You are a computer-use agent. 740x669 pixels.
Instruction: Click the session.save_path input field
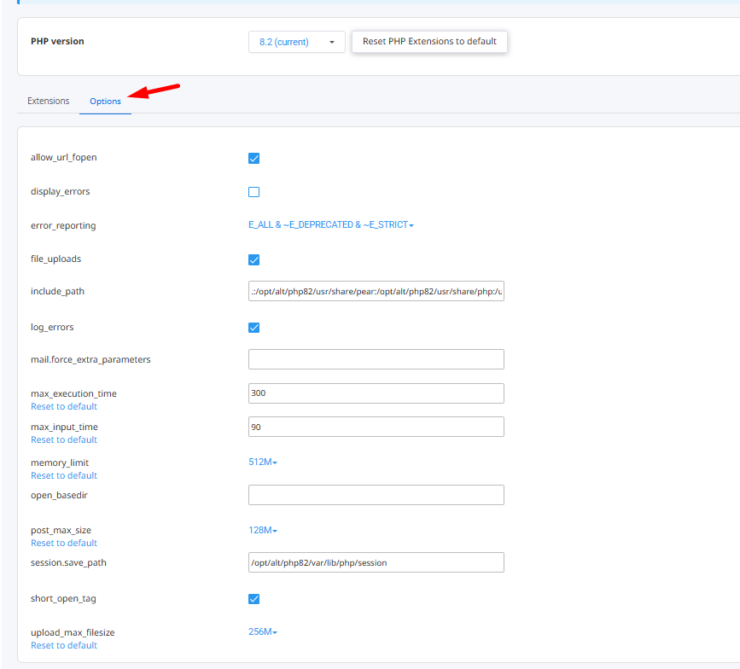[x=376, y=562]
